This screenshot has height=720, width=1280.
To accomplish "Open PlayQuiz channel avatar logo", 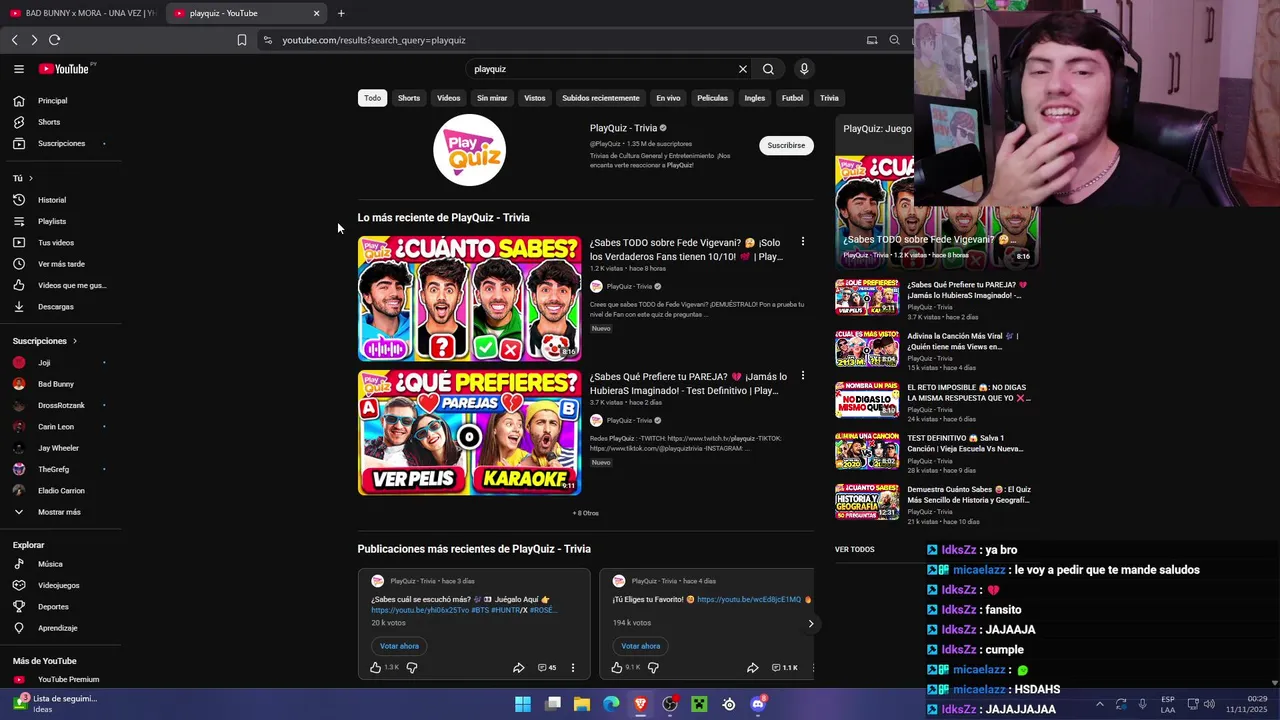I will (x=469, y=150).
